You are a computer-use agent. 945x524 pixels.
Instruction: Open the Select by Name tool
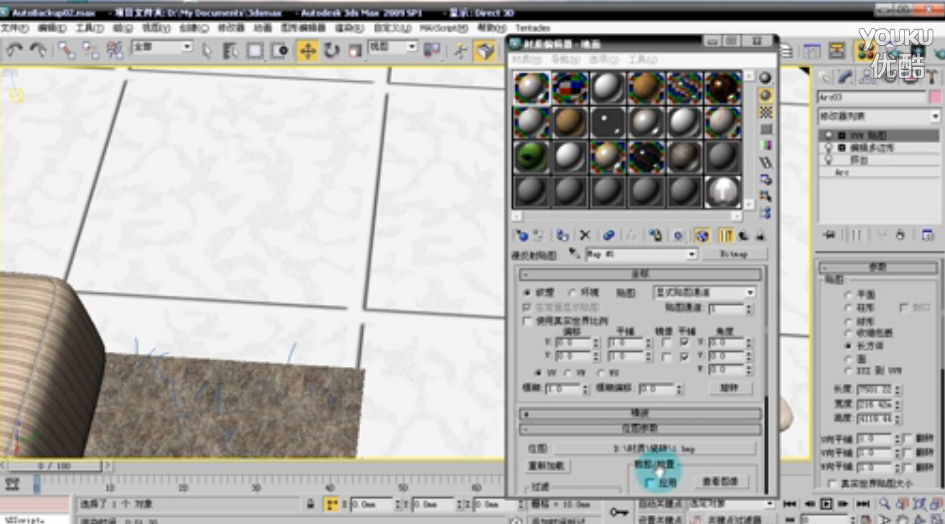pos(230,51)
